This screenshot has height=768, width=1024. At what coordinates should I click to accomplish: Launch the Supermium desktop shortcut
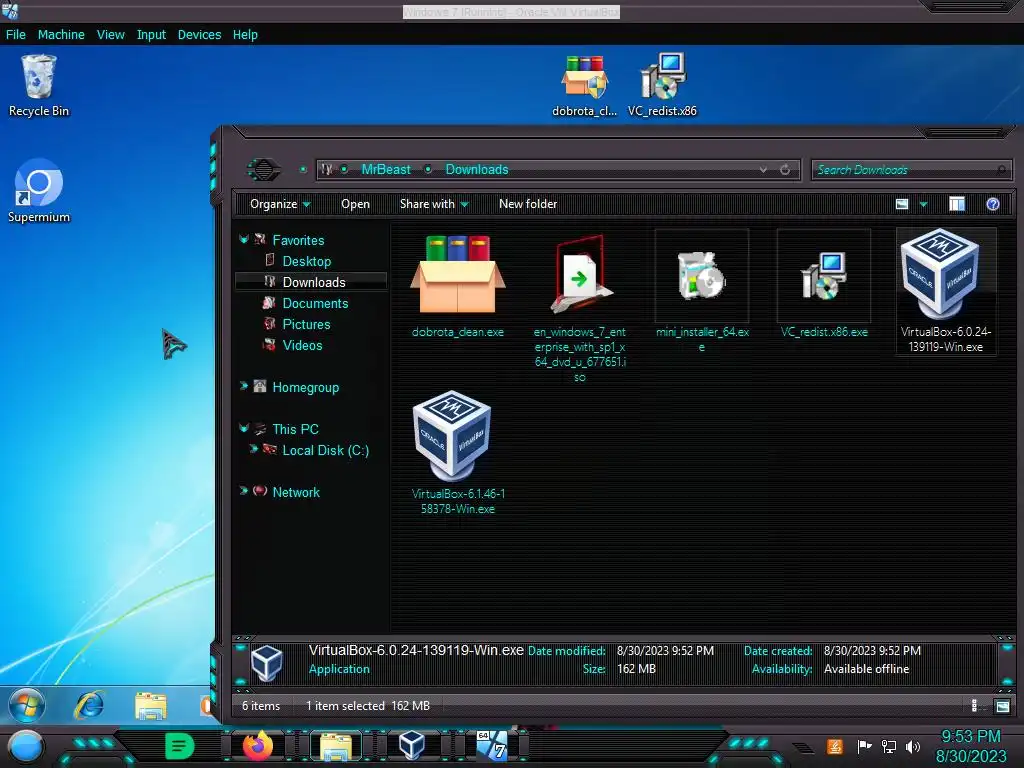pyautogui.click(x=39, y=191)
